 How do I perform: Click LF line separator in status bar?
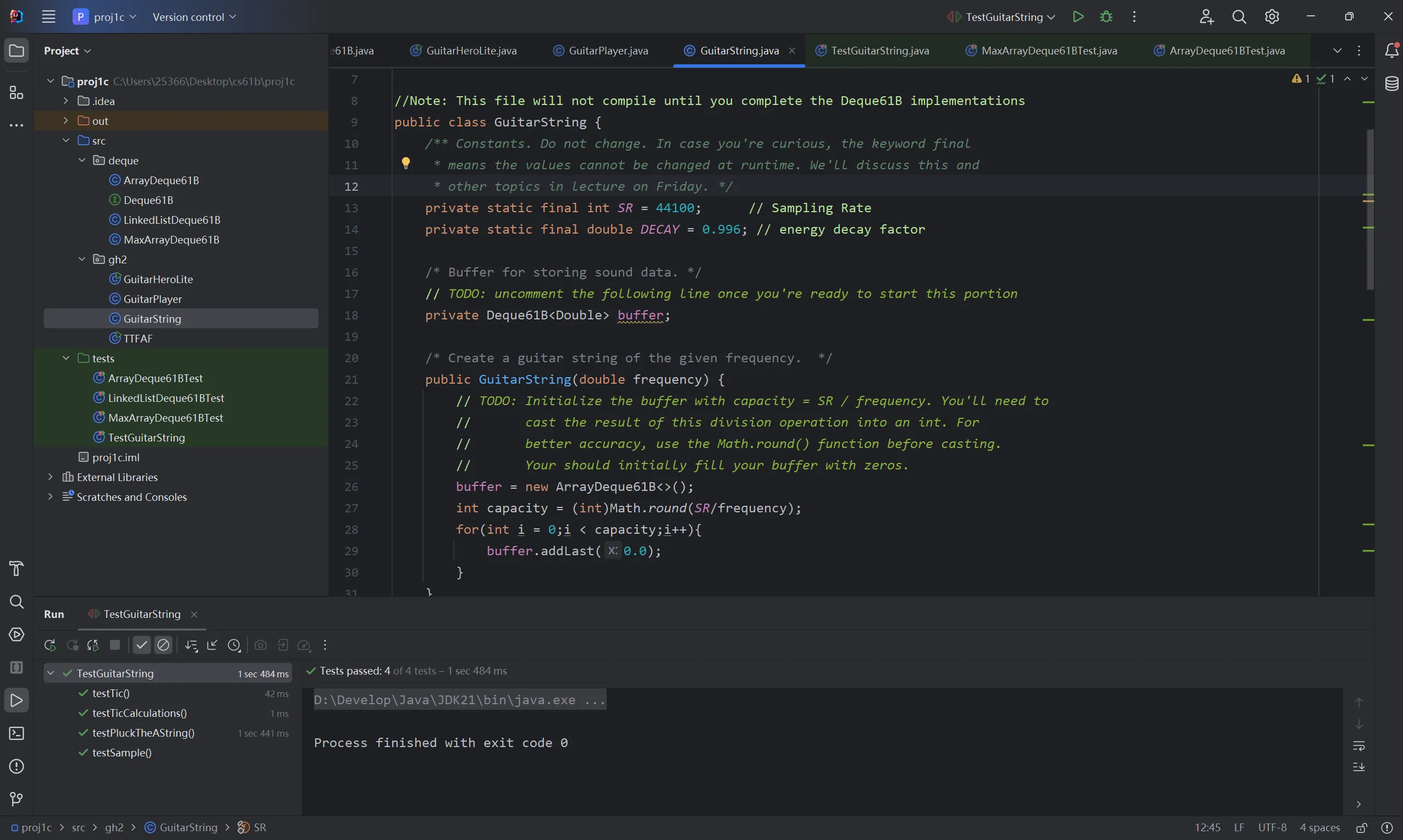[1239, 827]
